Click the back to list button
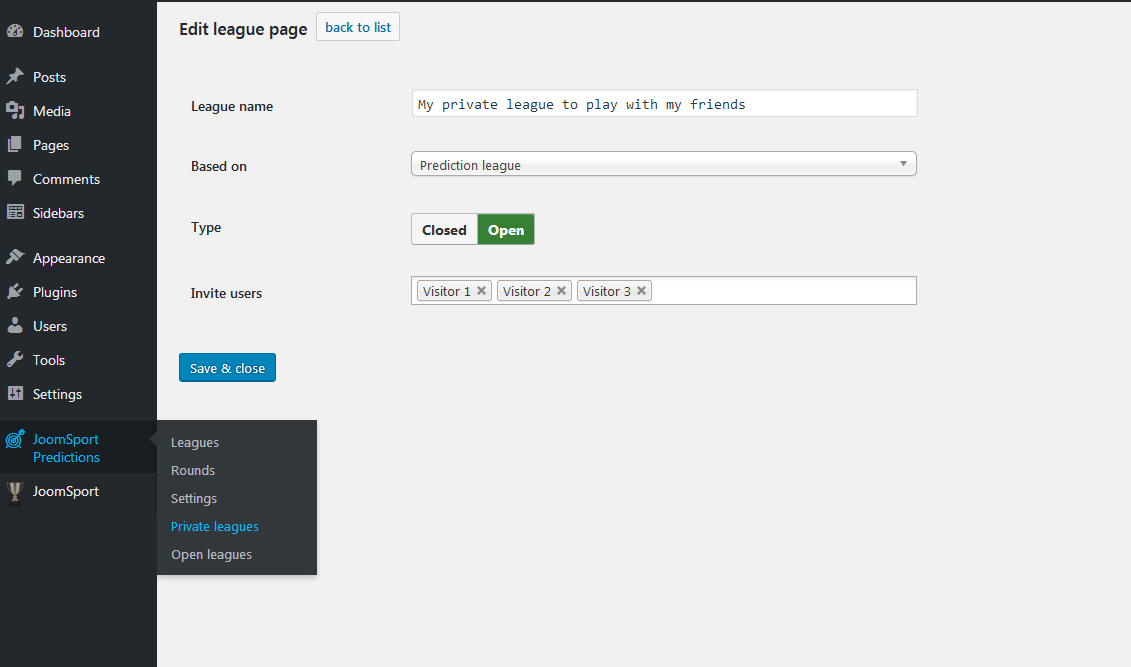This screenshot has width=1131, height=667. (358, 27)
